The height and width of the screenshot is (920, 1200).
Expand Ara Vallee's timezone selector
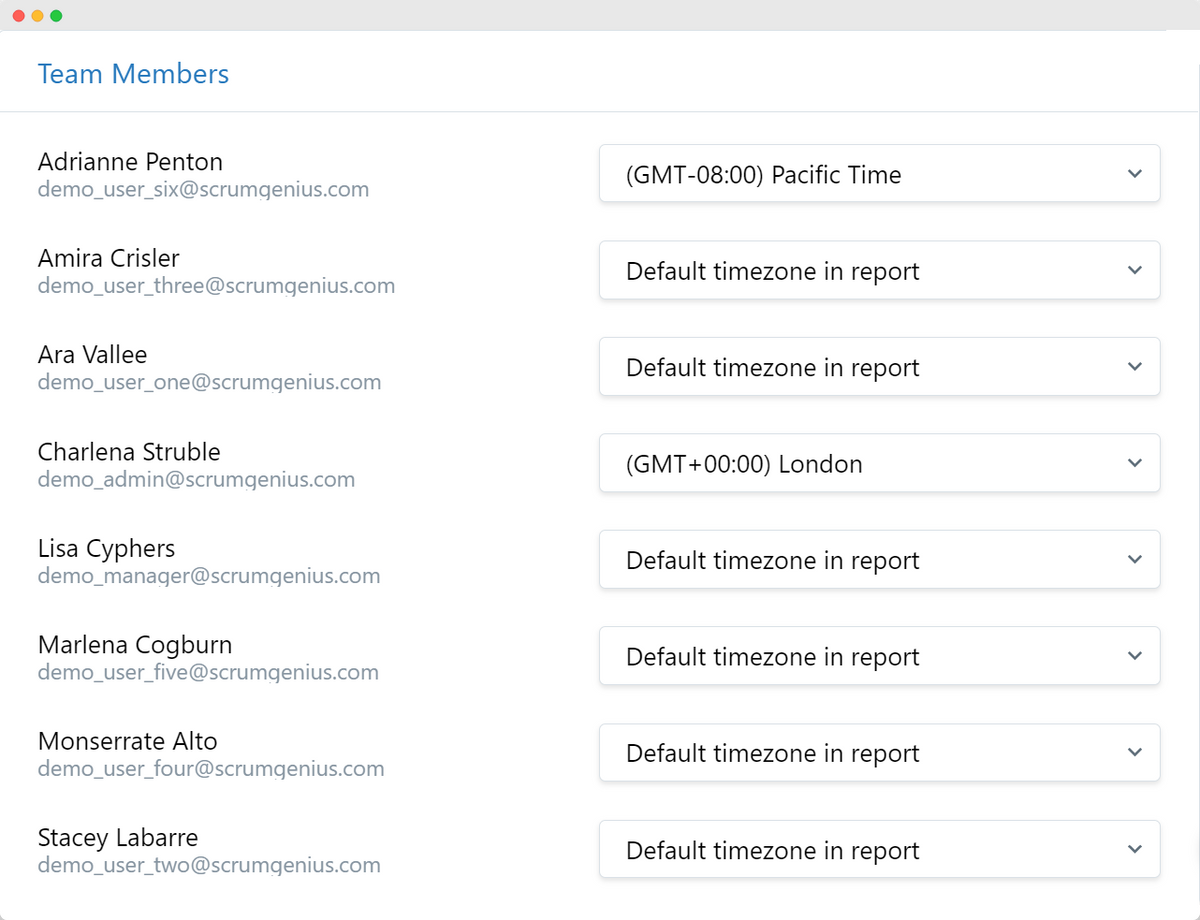879,367
